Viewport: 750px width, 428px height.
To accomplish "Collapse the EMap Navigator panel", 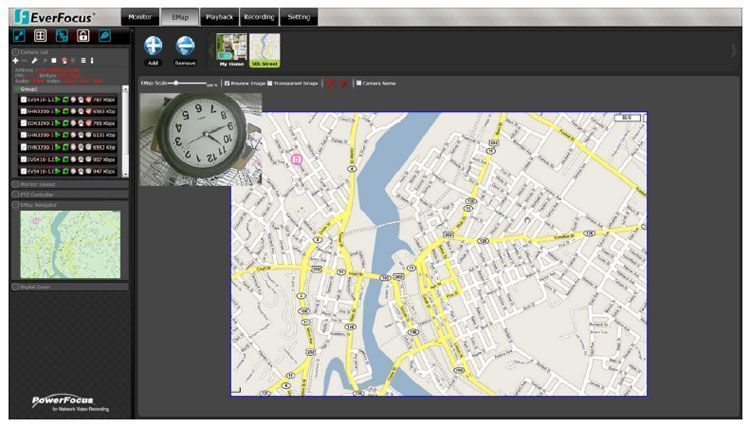I will (15, 205).
